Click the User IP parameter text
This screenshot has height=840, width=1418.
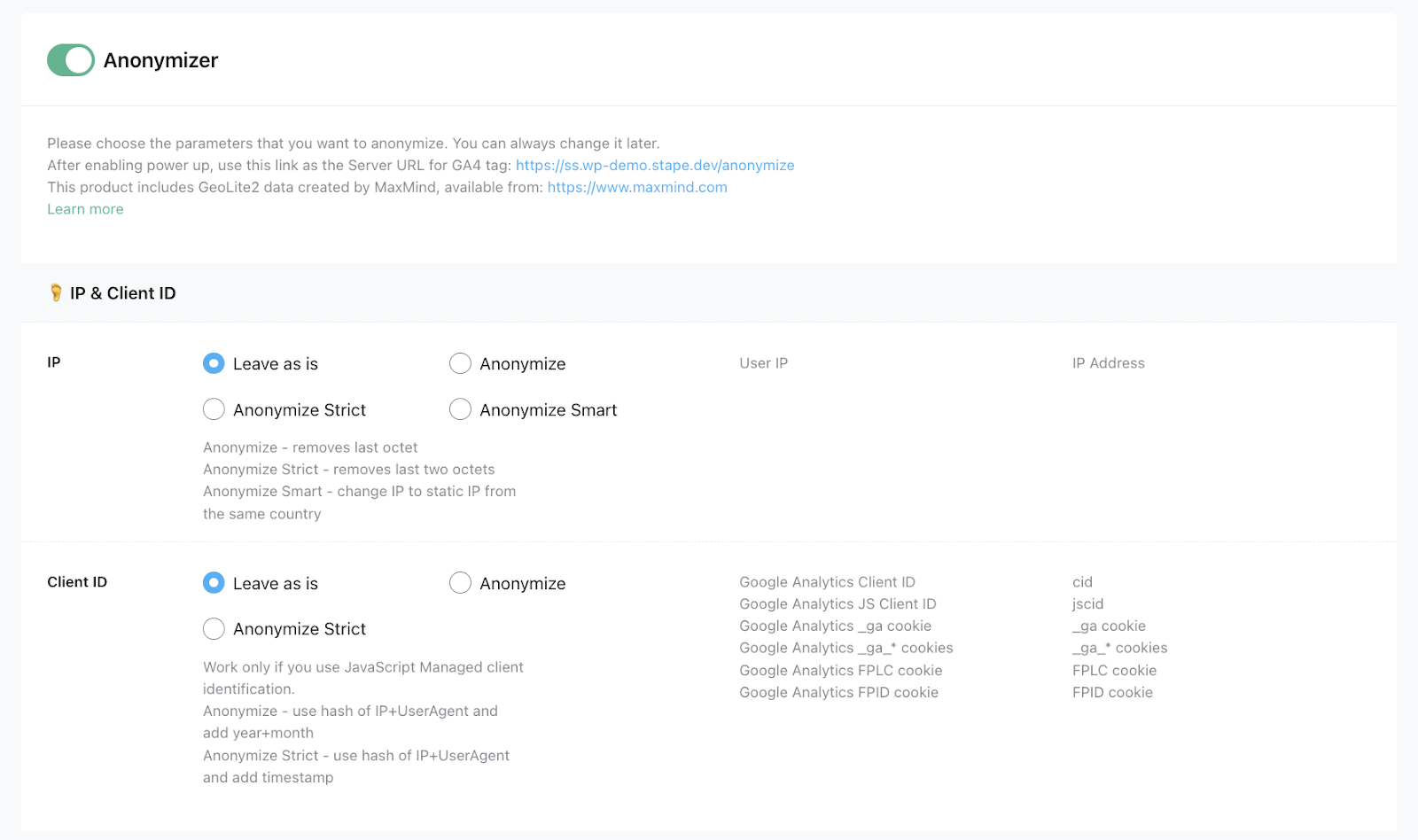coord(763,363)
